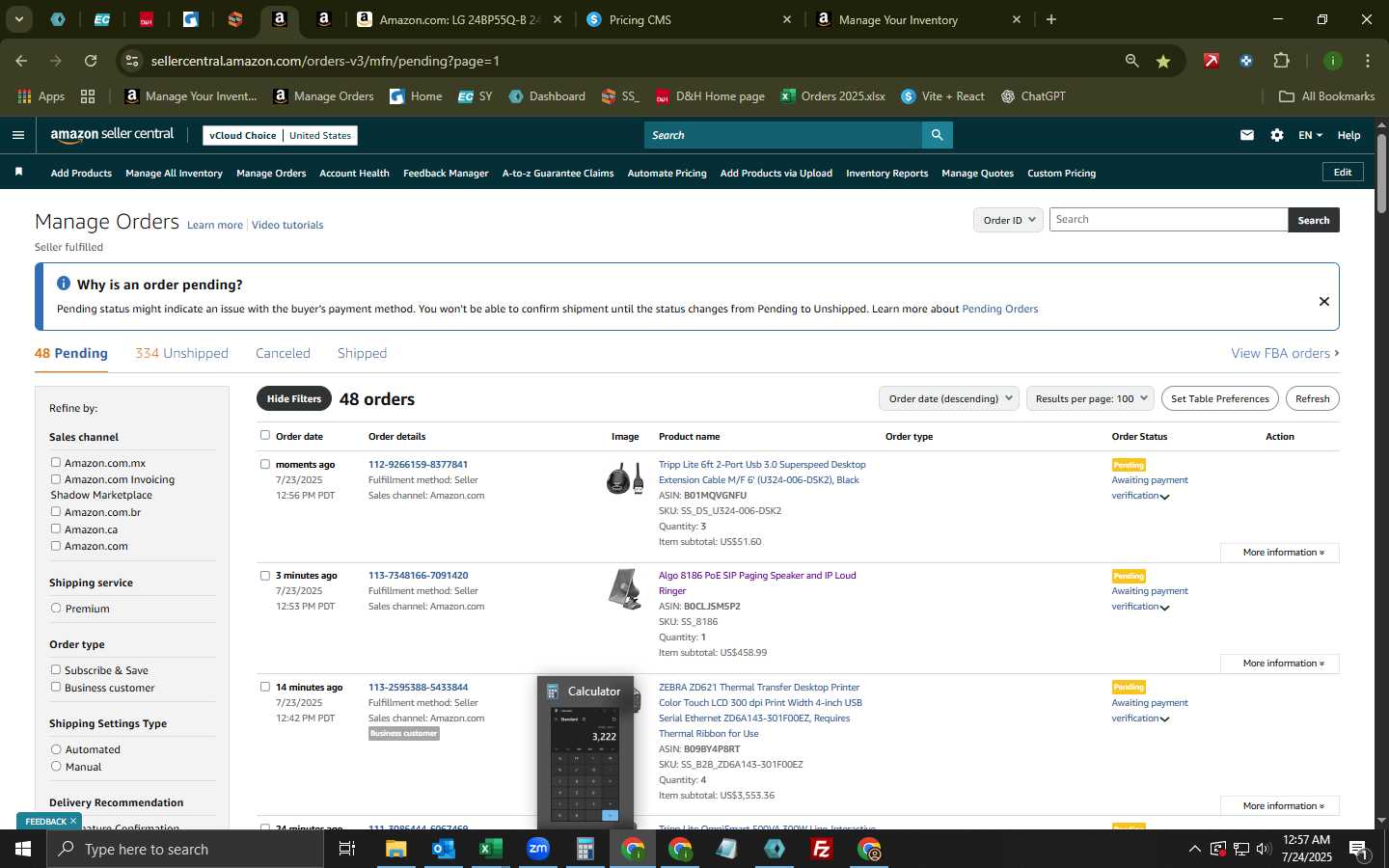Open the Chrome three-dot menu

[x=1368, y=61]
